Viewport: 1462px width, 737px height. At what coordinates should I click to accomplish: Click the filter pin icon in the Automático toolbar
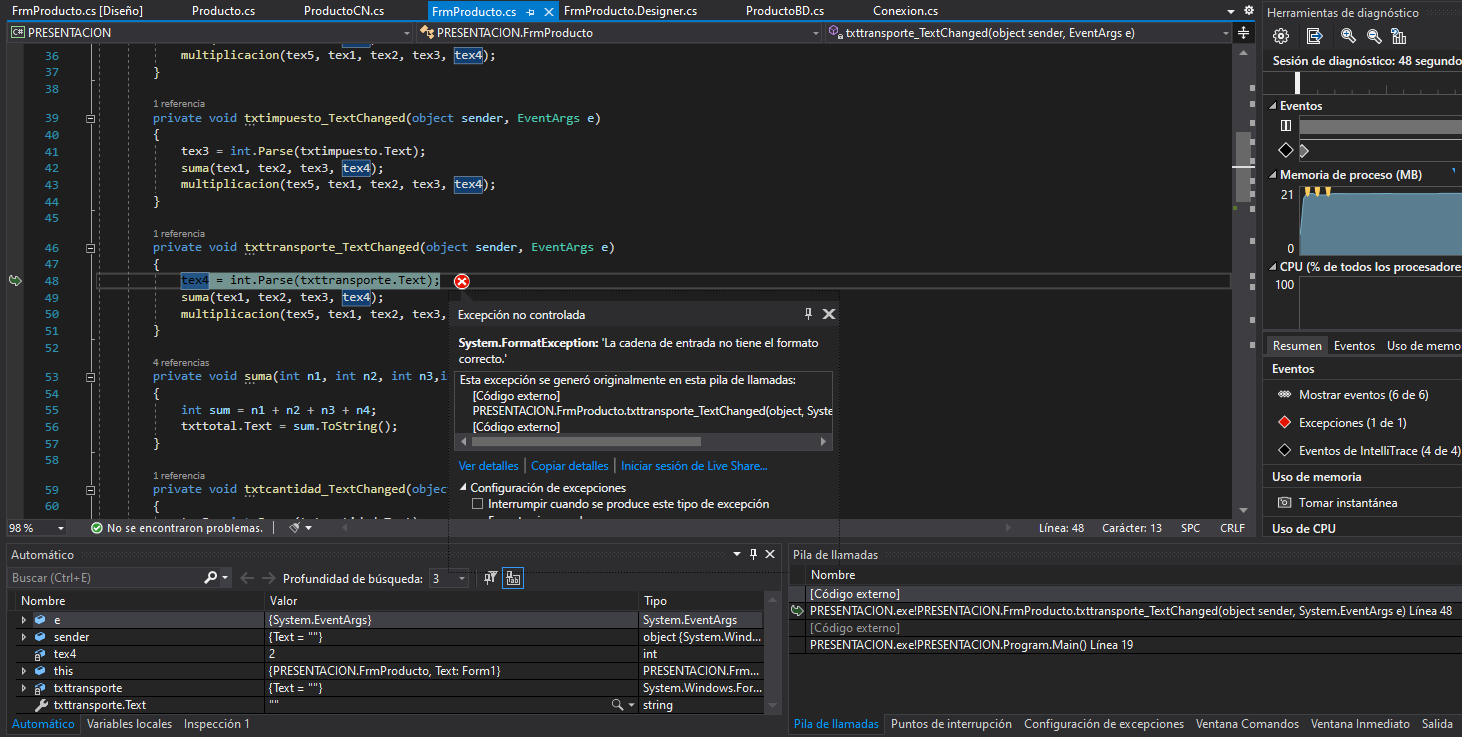(x=490, y=578)
